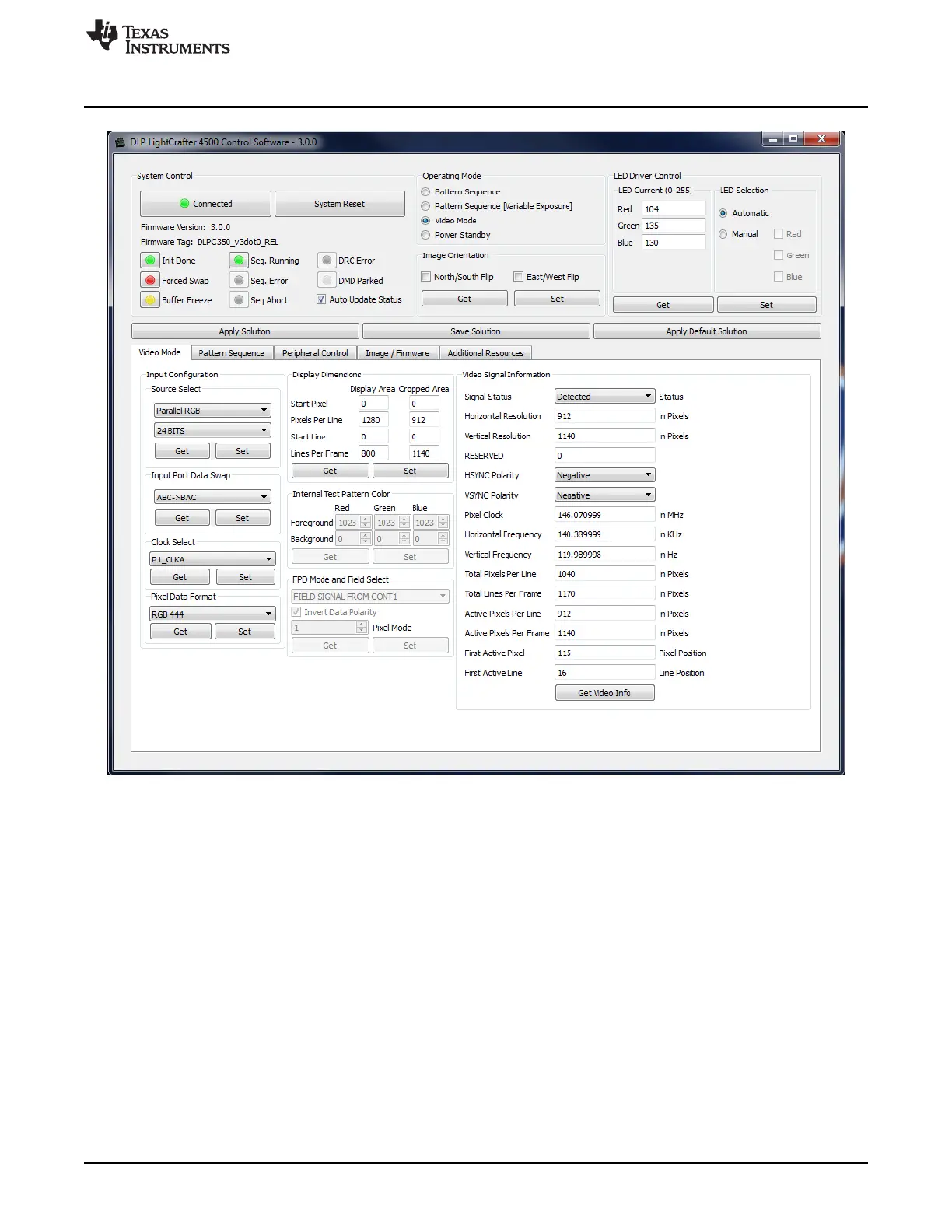Image resolution: width=952 pixels, height=1232 pixels.
Task: Click the Pixel Clock value field
Action: coord(604,515)
